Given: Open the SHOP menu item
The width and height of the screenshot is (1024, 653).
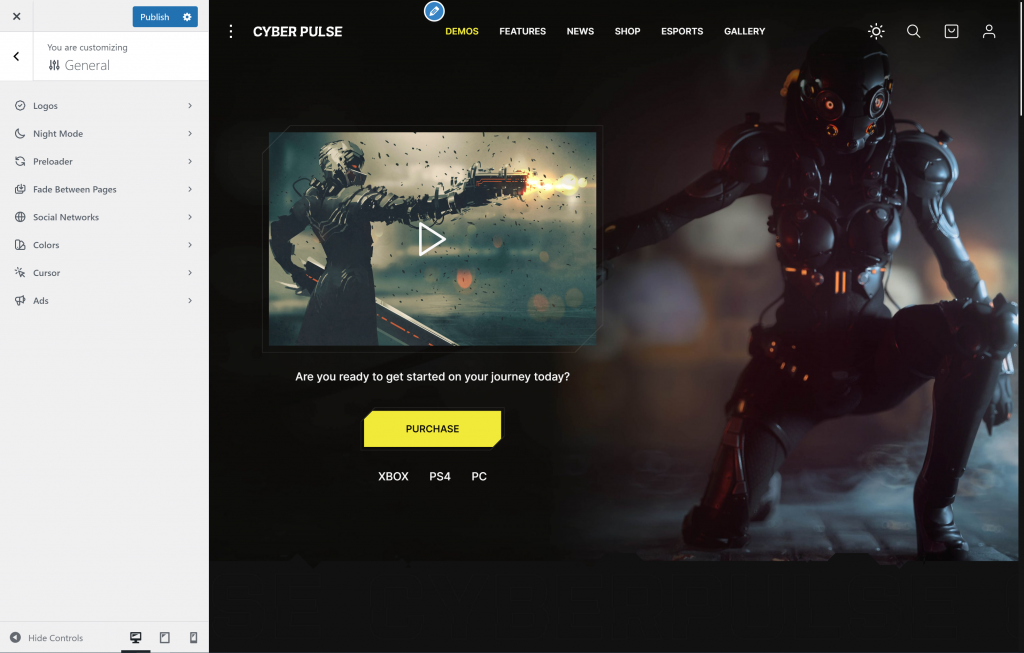Looking at the screenshot, I should tap(627, 31).
